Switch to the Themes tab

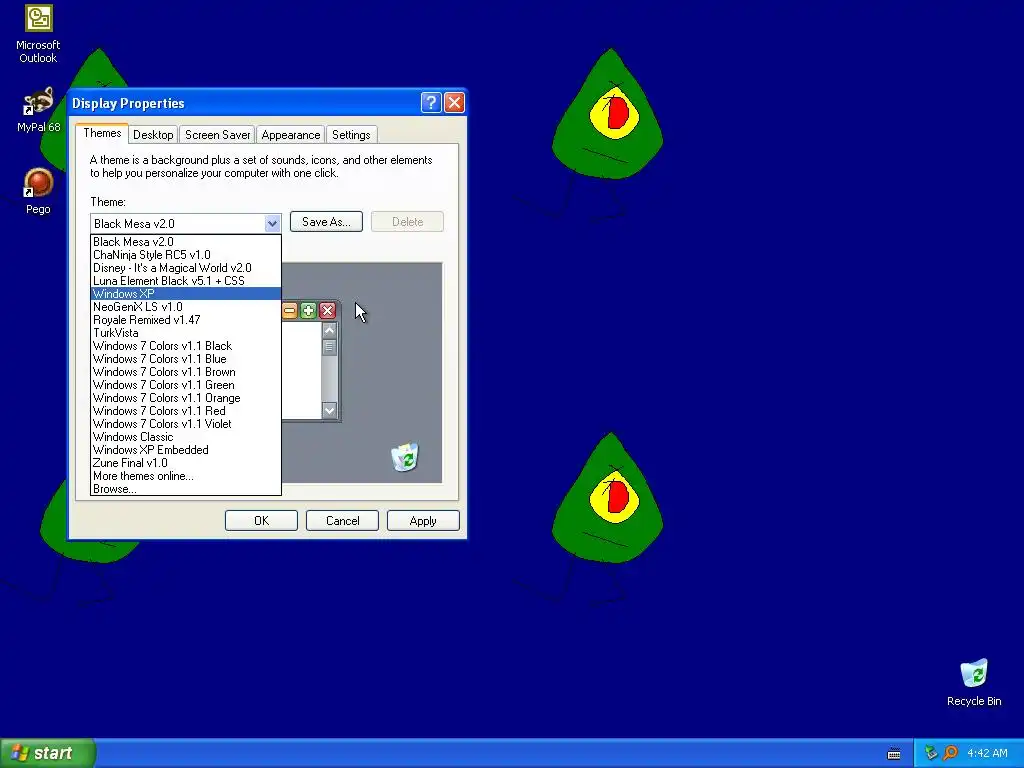coord(102,133)
